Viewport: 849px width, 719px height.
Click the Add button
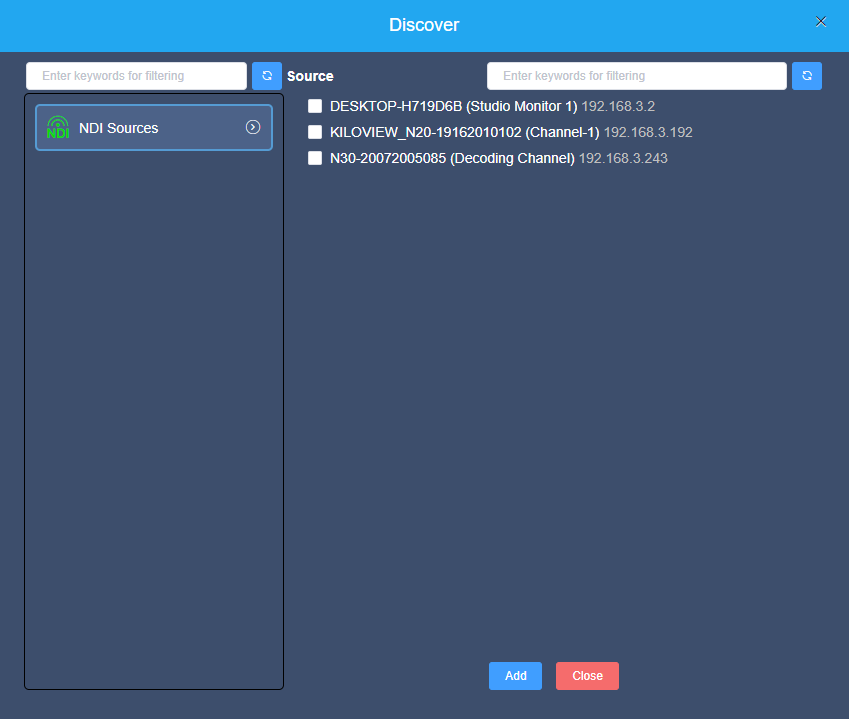click(x=515, y=676)
